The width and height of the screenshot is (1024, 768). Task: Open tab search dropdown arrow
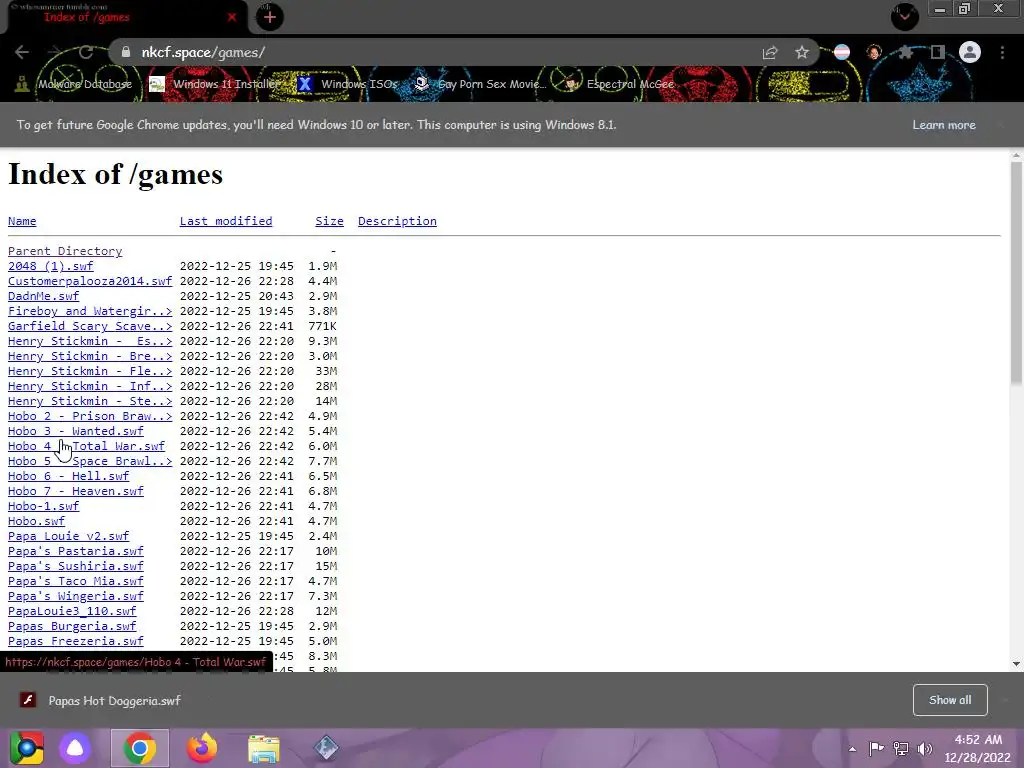[x=905, y=16]
